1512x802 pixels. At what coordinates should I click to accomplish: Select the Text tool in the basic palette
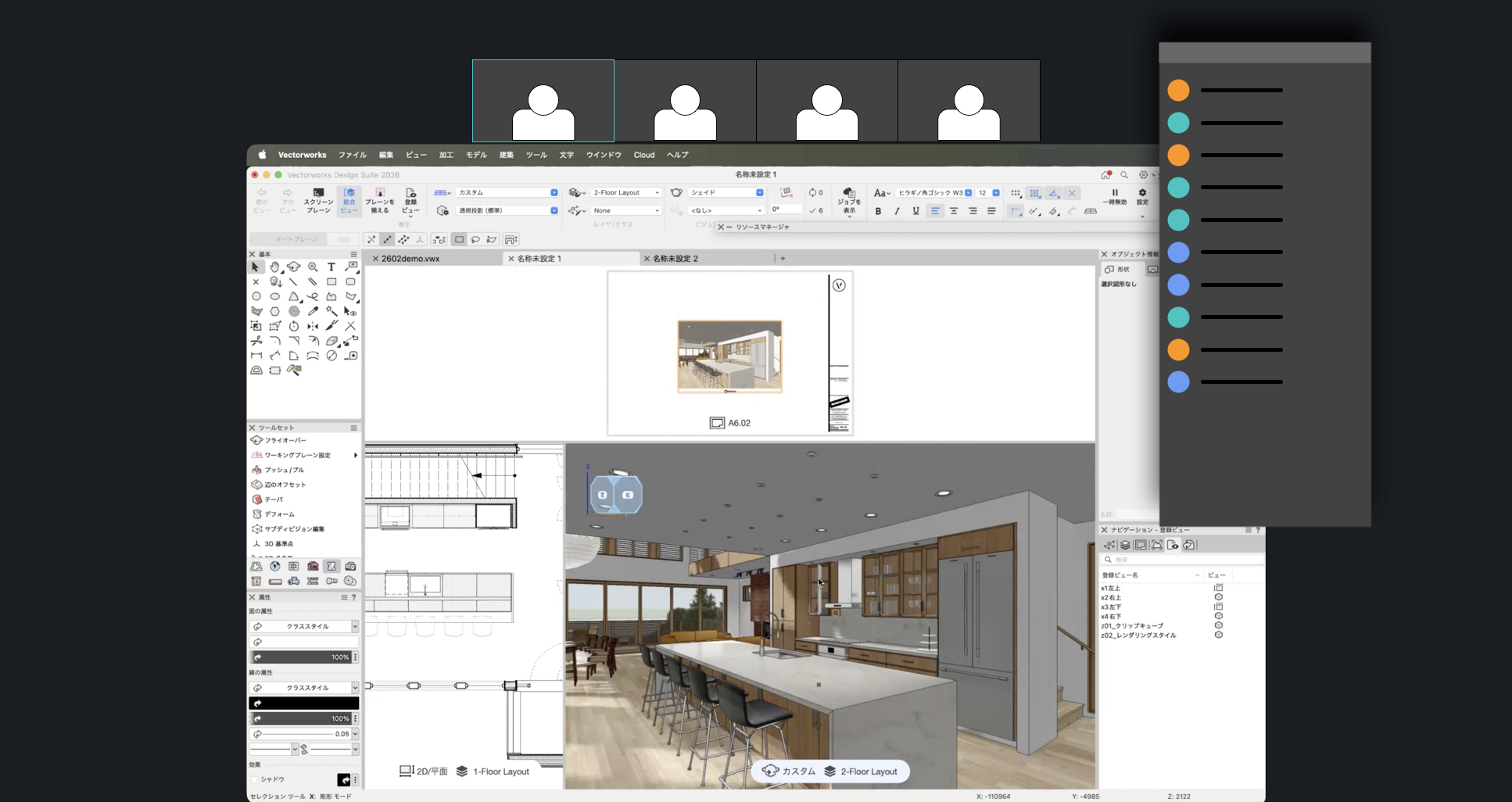[x=331, y=267]
